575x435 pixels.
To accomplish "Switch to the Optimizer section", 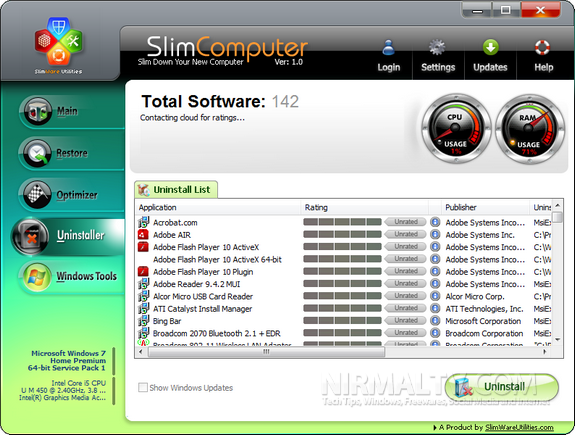I will click(72, 195).
